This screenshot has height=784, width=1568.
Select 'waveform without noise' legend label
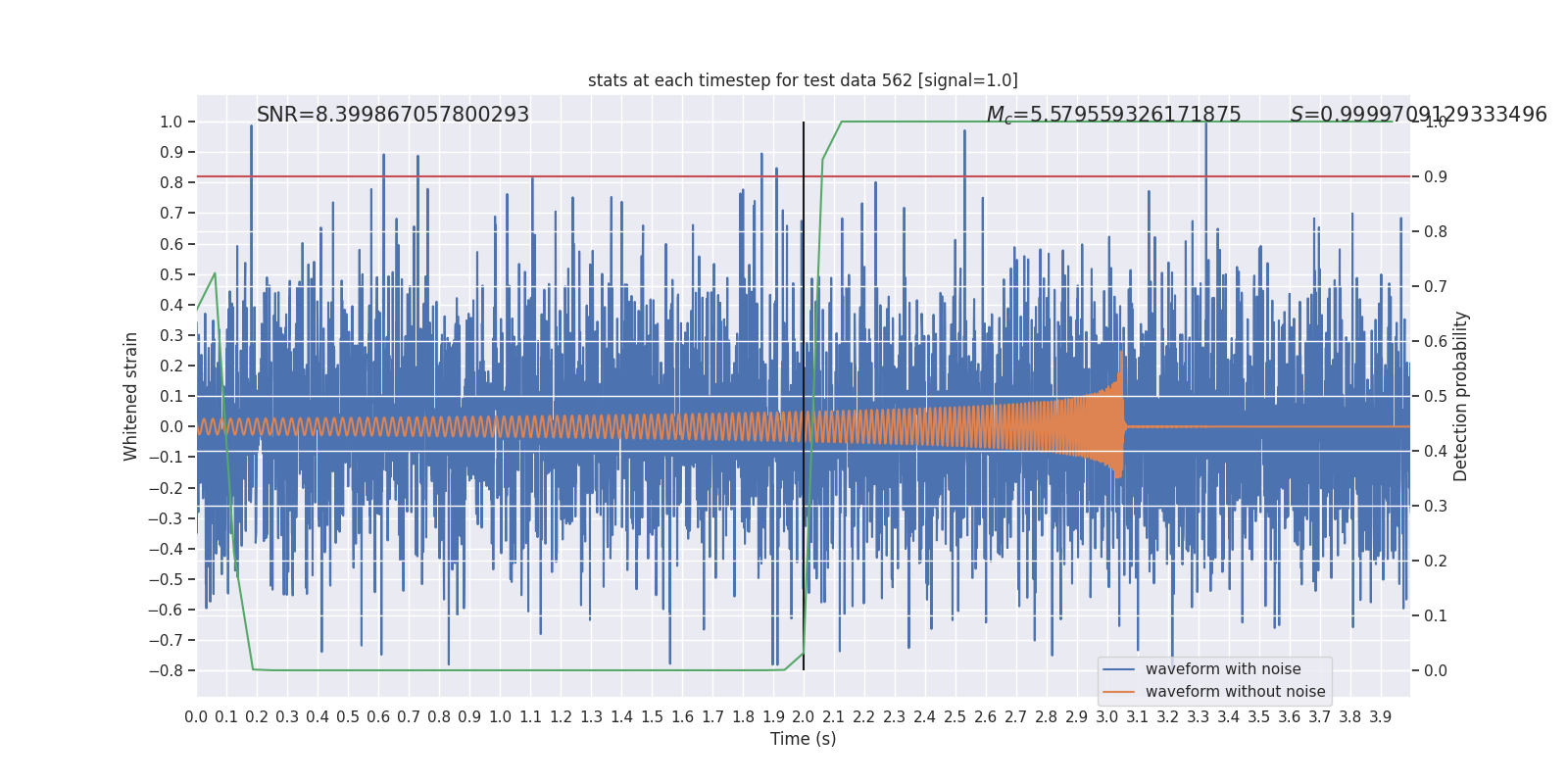click(x=1235, y=692)
